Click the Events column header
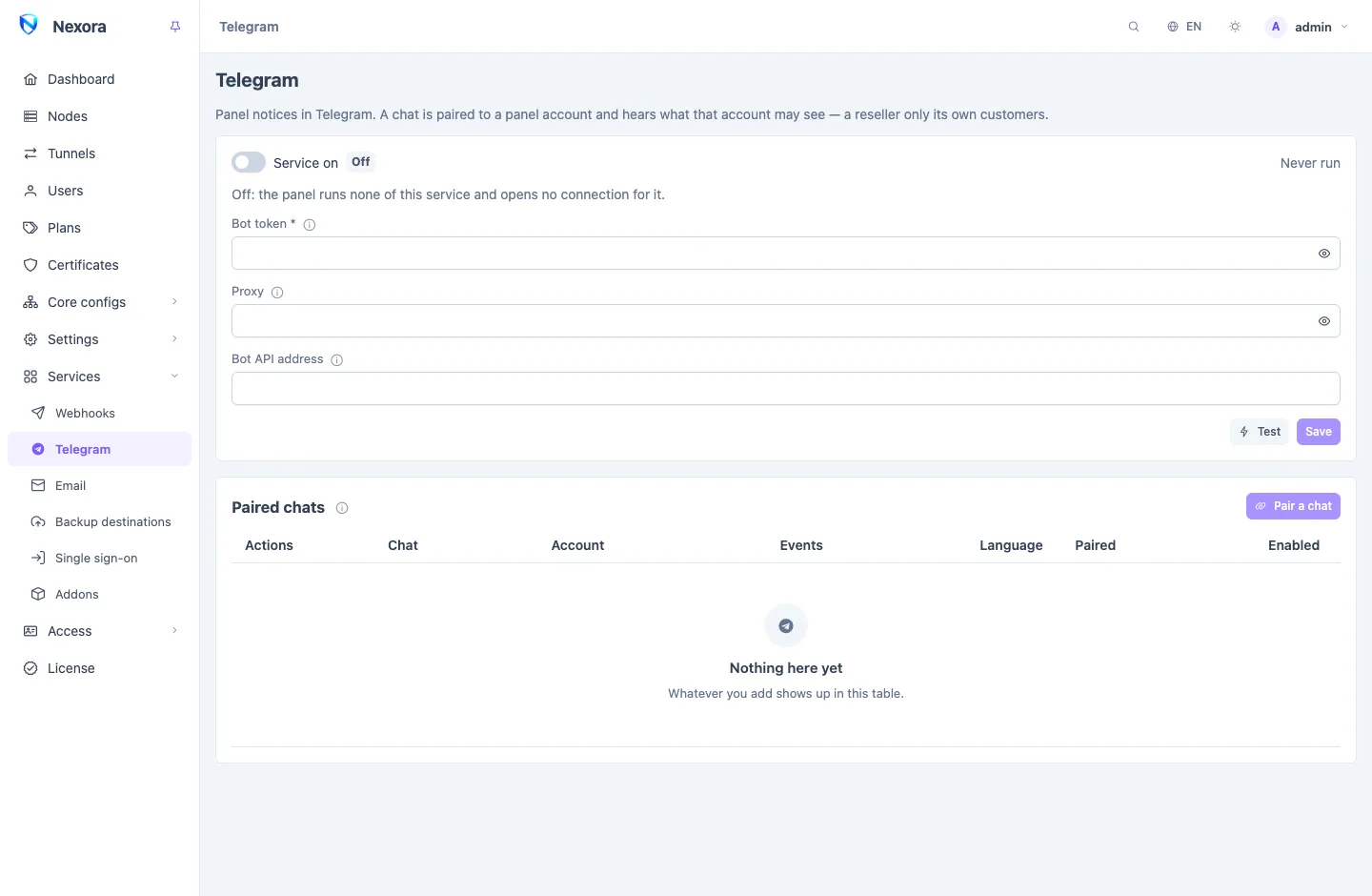This screenshot has width=1372, height=896. (x=801, y=545)
